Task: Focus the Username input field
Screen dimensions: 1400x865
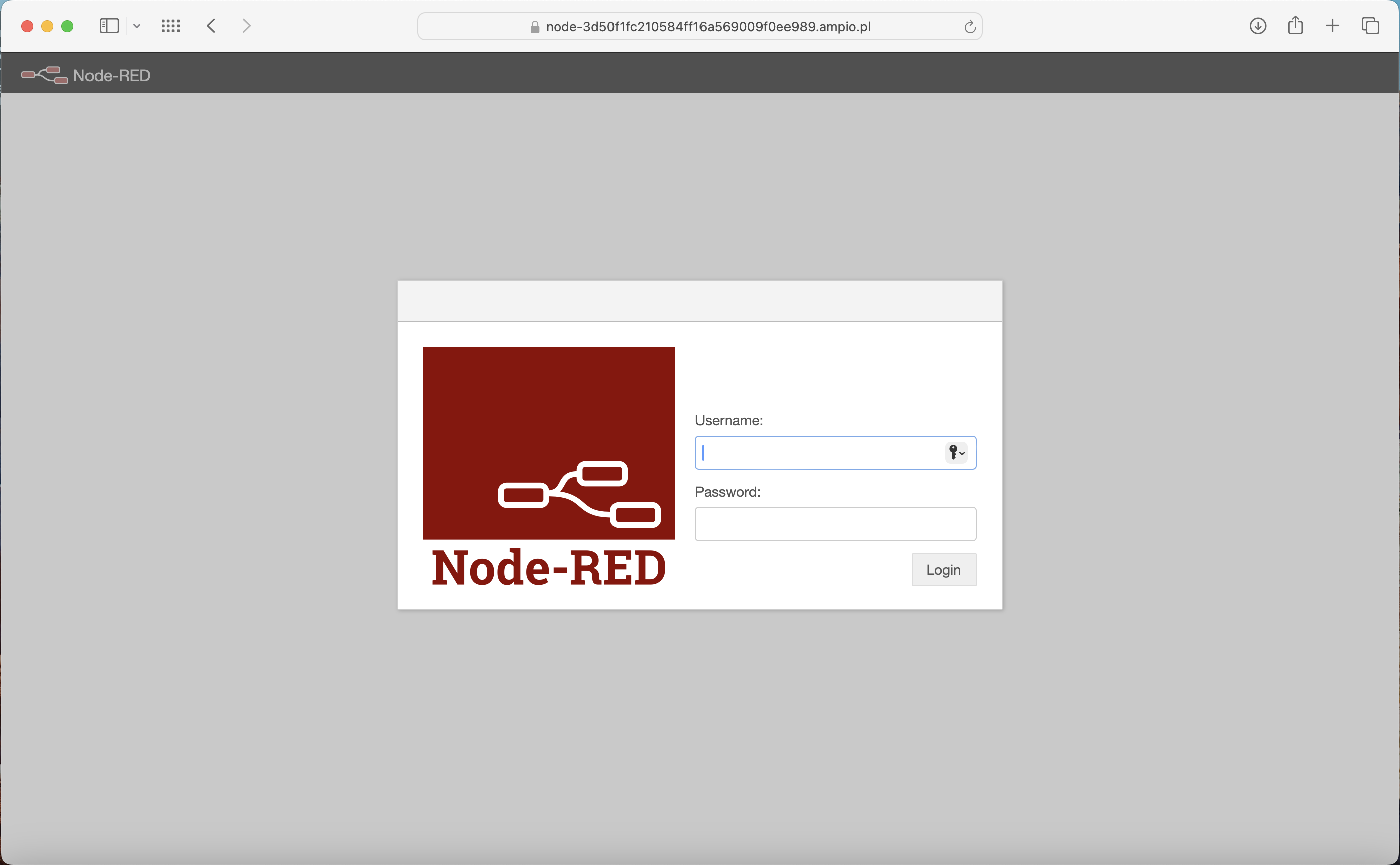Action: pos(835,453)
